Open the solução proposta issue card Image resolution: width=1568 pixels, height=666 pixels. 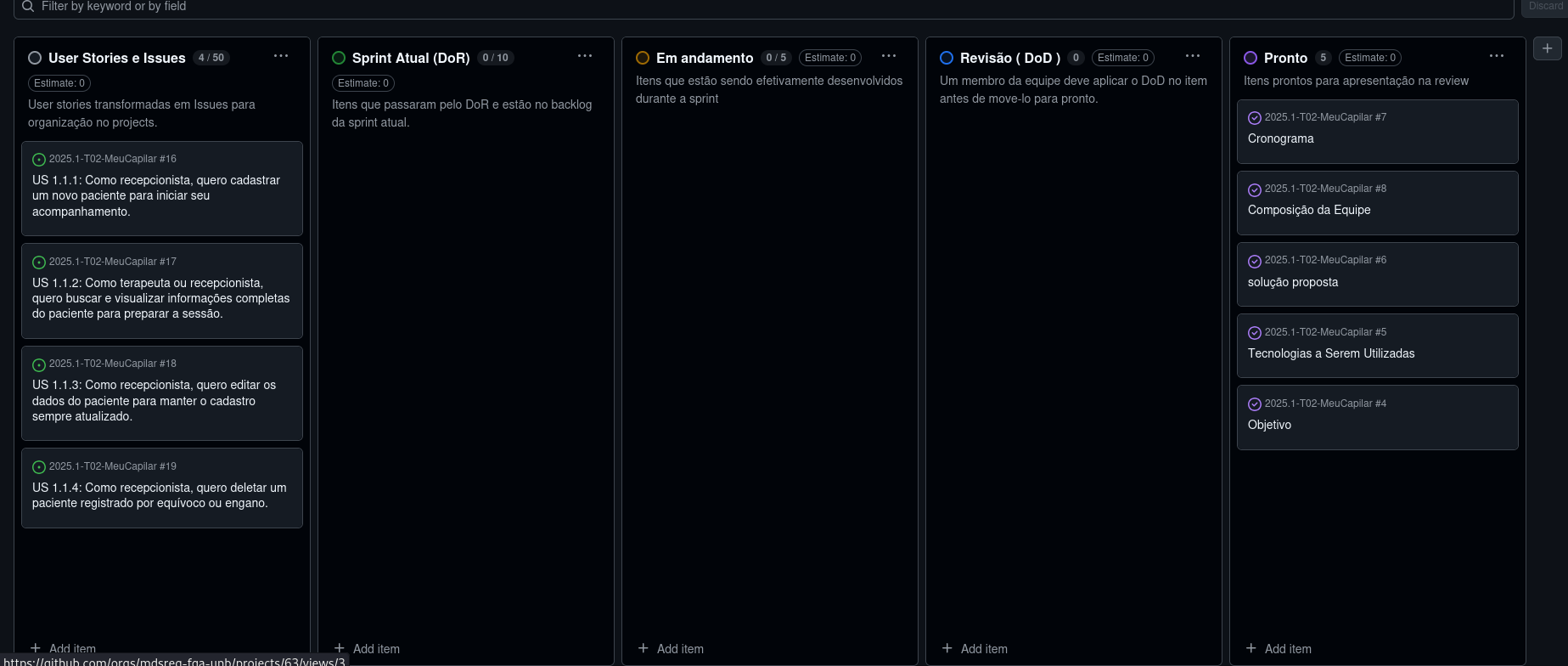(1292, 282)
